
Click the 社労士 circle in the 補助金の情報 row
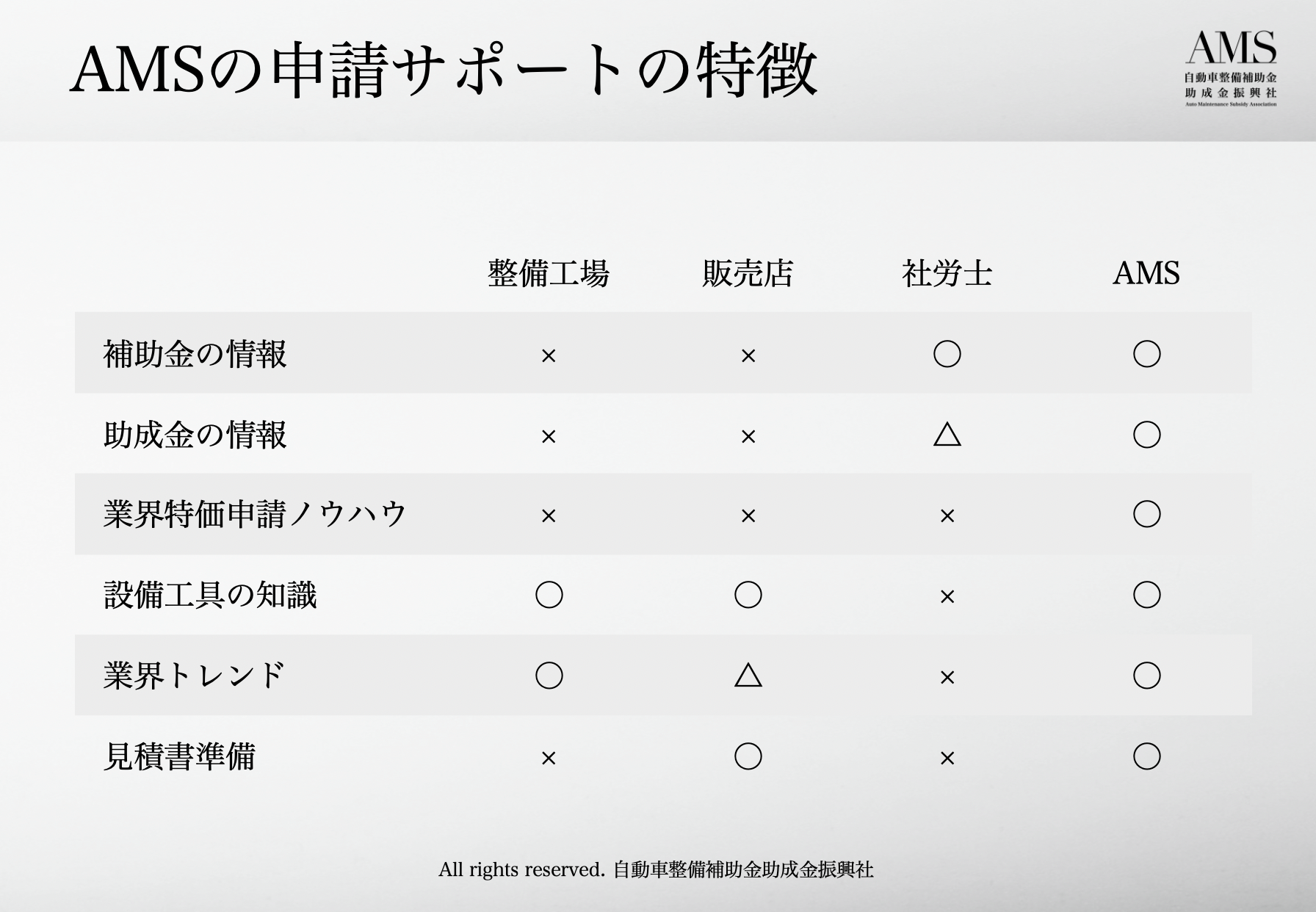click(947, 354)
